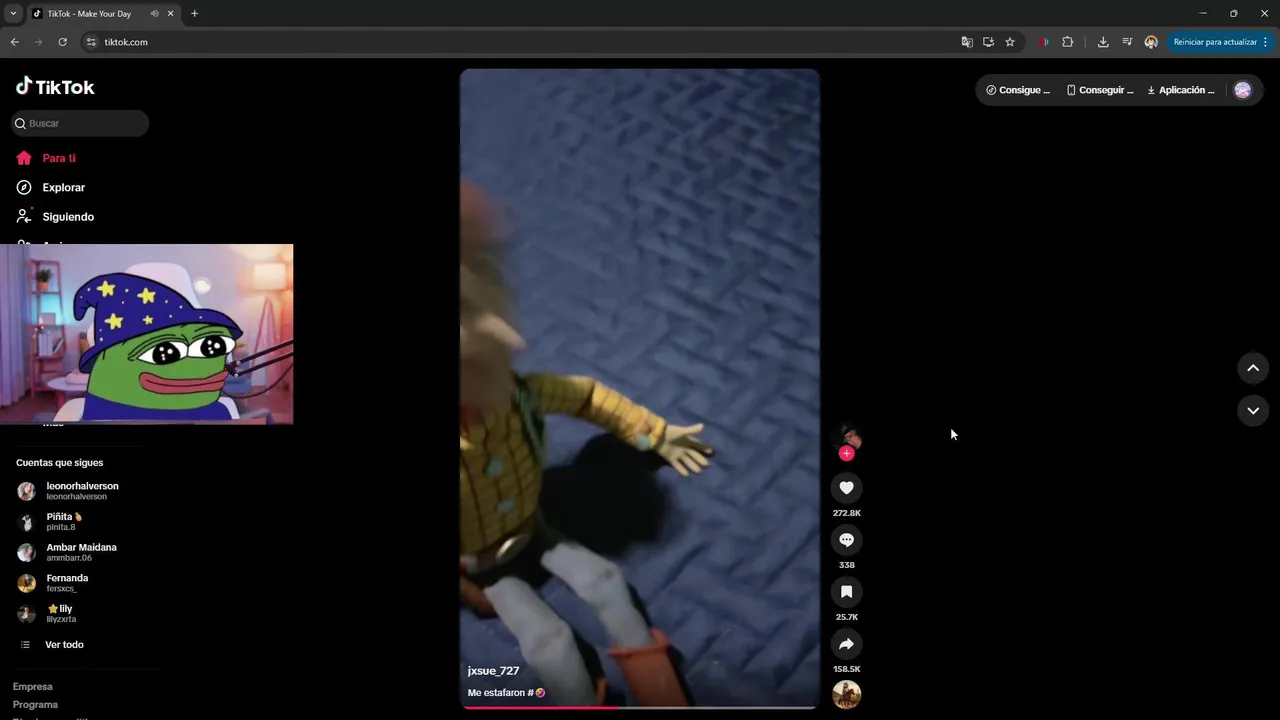Click the Pepe wizard overlay video
The image size is (1280, 720).
pyautogui.click(x=146, y=334)
